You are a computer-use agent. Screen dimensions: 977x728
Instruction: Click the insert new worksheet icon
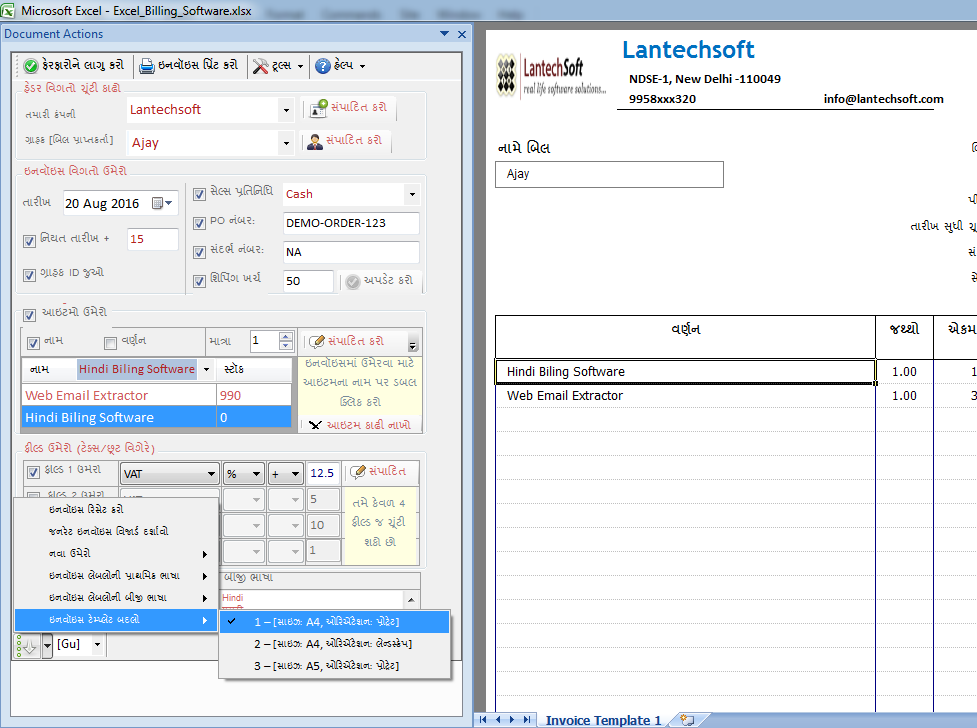[687, 720]
